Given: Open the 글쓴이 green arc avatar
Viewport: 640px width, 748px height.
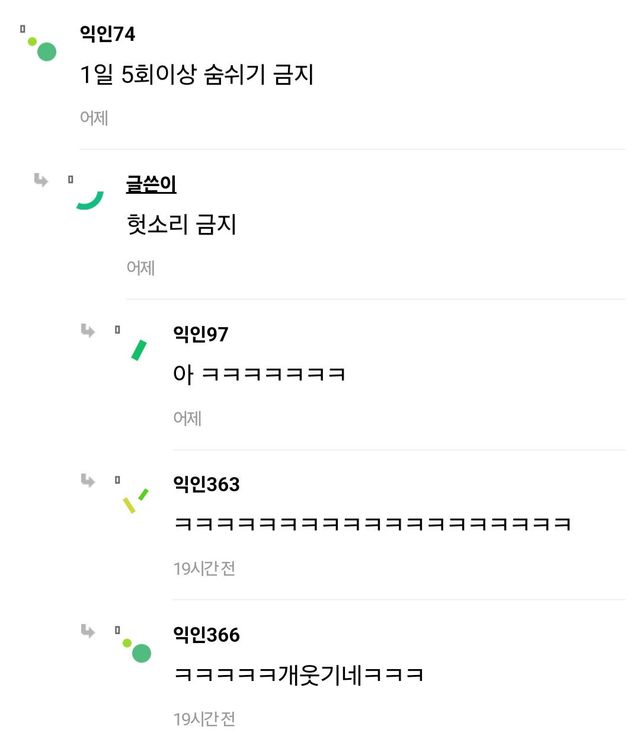Looking at the screenshot, I should 89,197.
